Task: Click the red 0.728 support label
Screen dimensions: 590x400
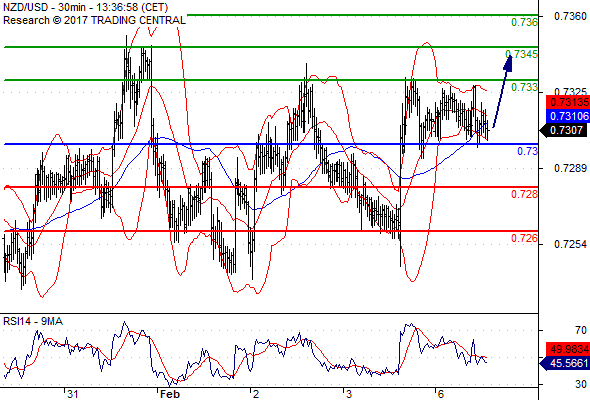Action: click(524, 194)
